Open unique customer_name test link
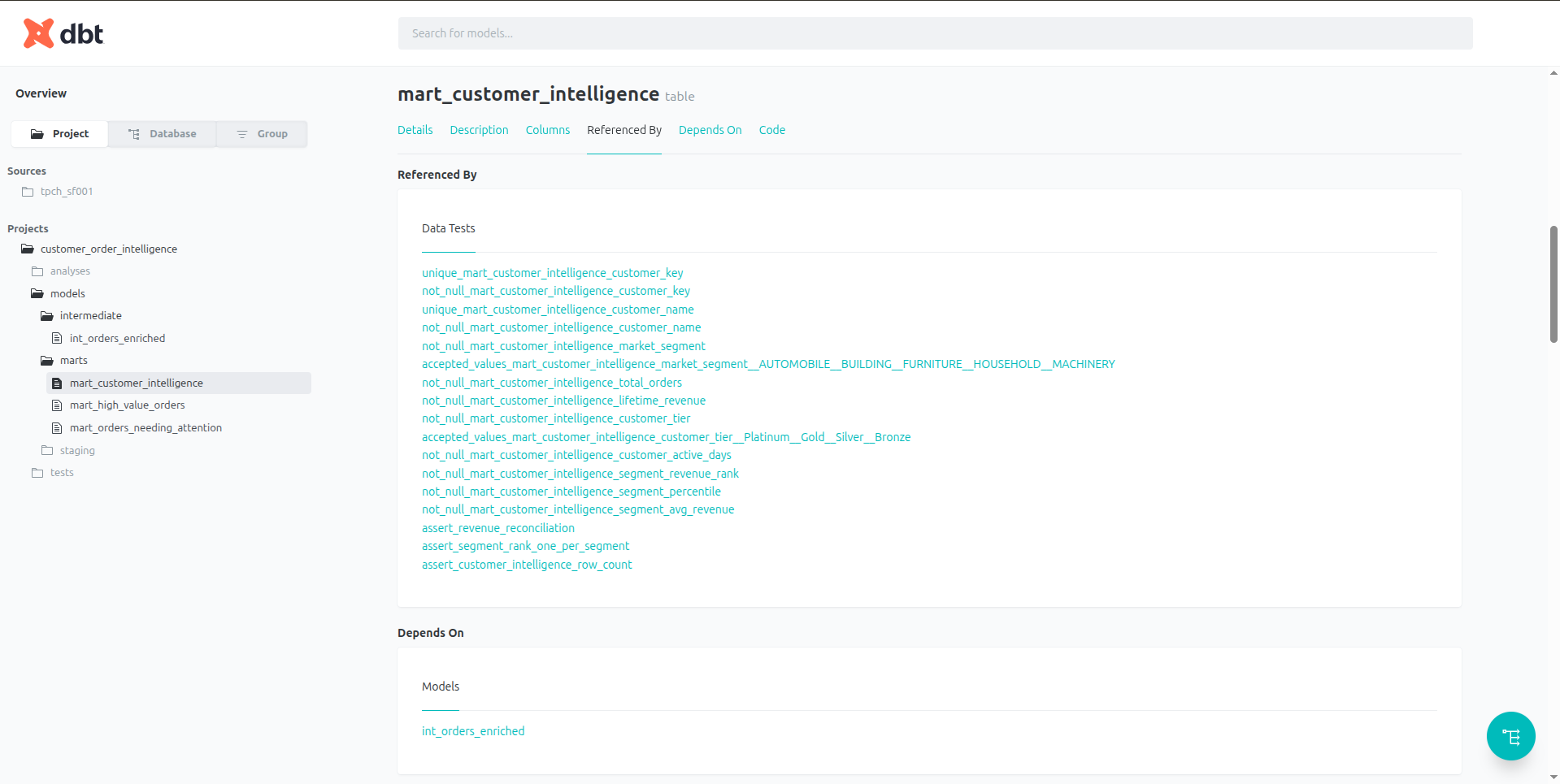 558,310
